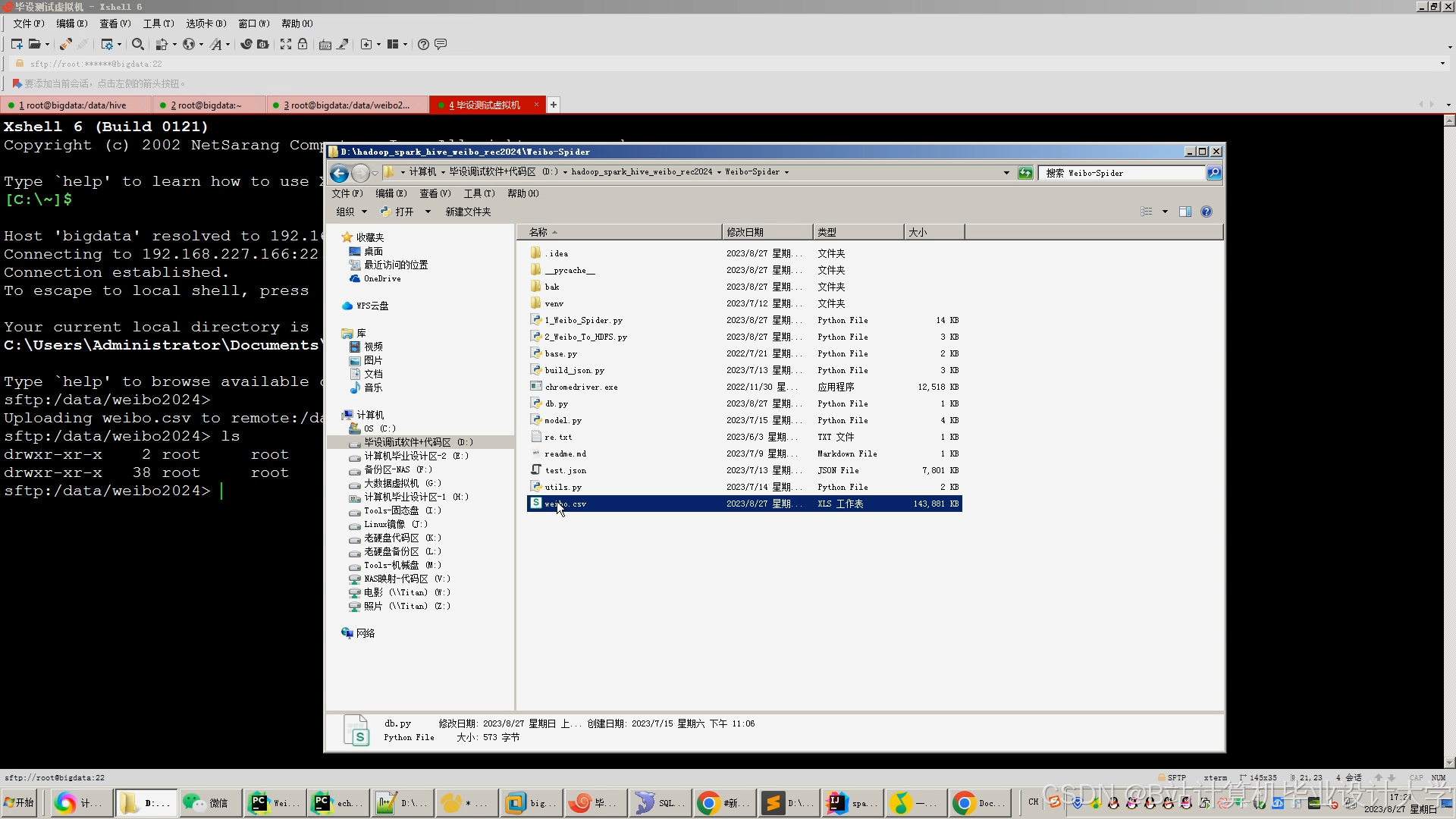Click the virtual keyboard toolbar icon
Screen dimensions: 1456x819
point(325,44)
